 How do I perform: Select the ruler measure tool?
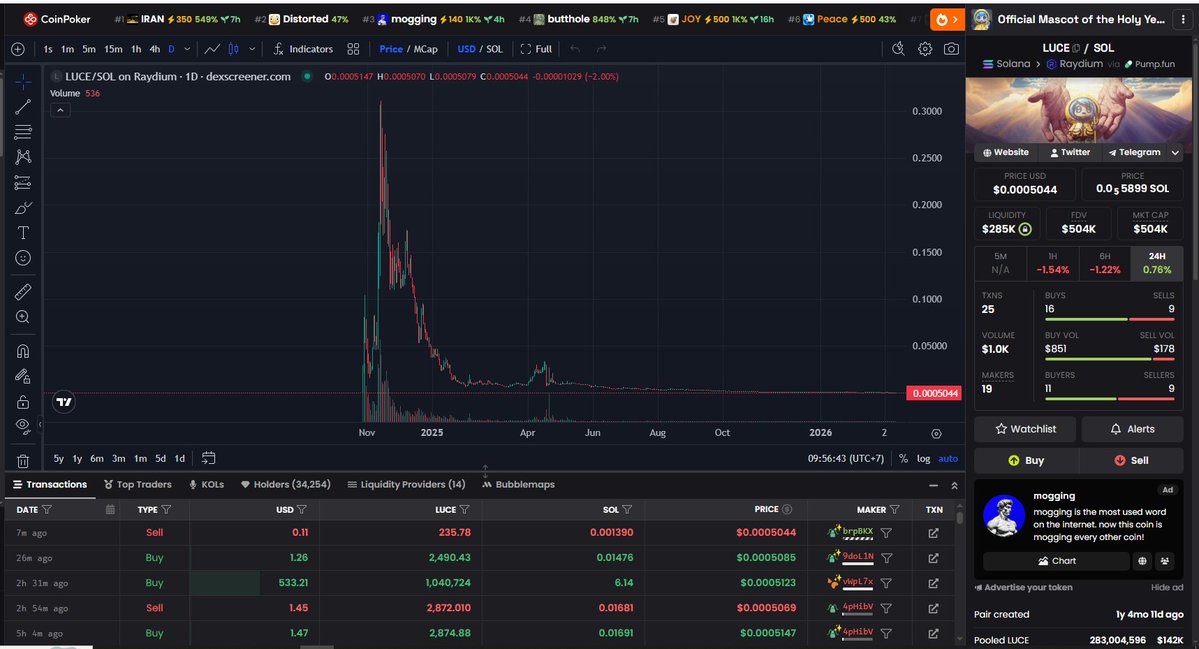tap(23, 292)
